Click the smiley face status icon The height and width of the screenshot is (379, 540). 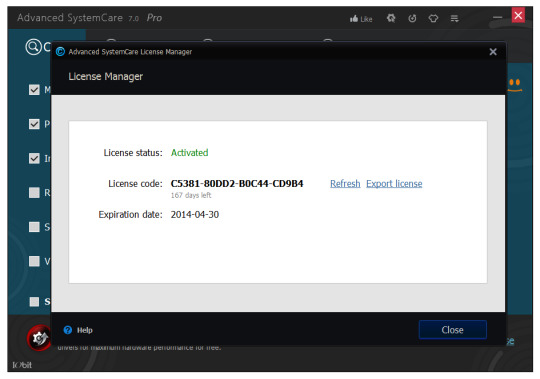coord(515,85)
